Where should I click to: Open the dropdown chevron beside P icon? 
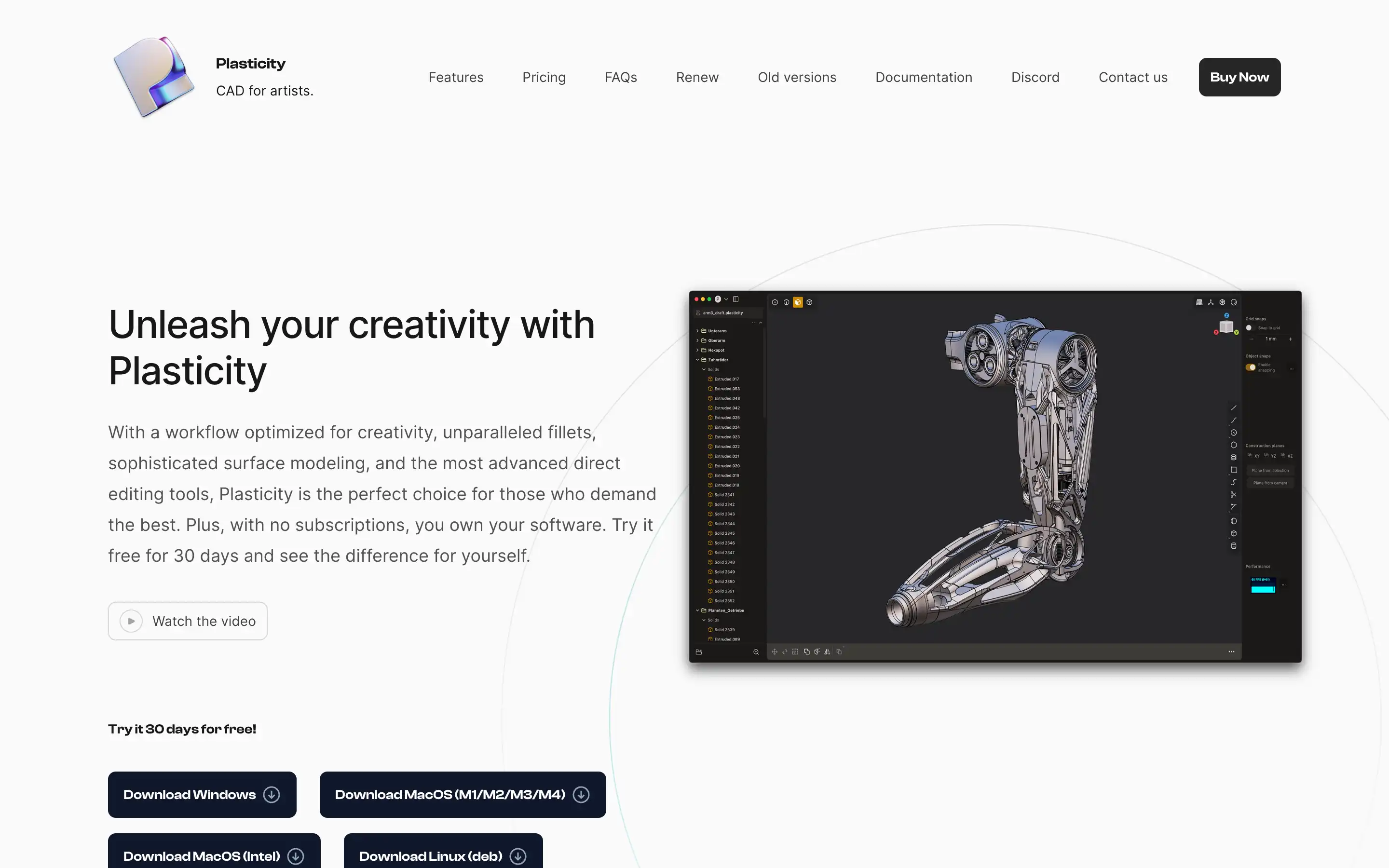[x=726, y=299]
